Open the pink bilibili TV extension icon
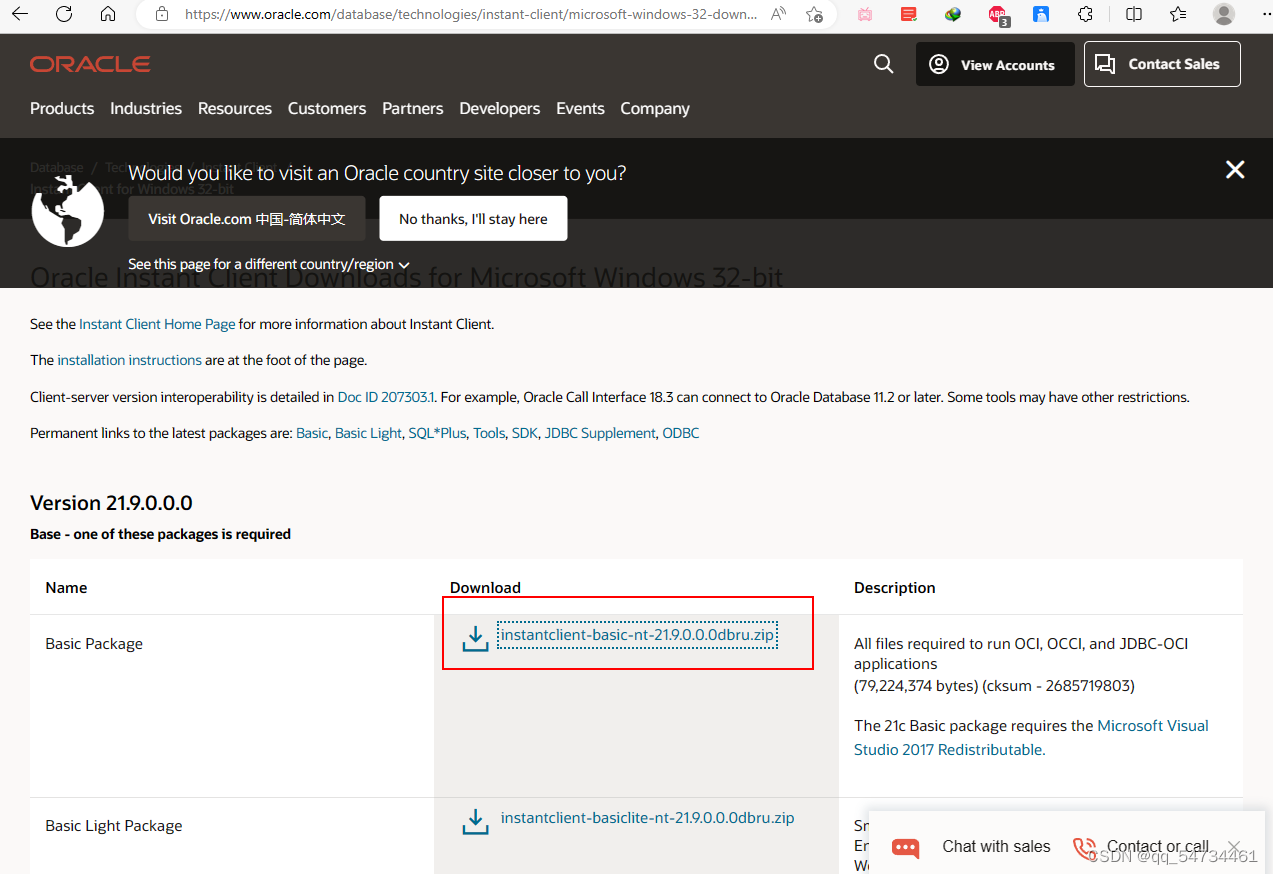 (865, 14)
